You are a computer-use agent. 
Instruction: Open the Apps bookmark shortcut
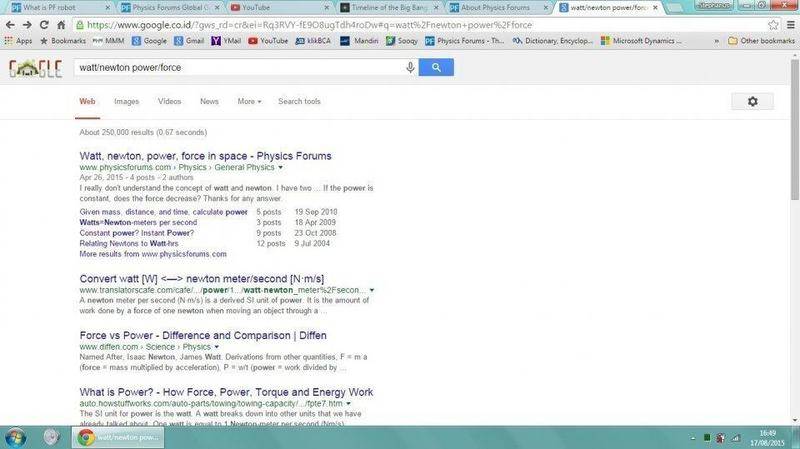point(18,41)
